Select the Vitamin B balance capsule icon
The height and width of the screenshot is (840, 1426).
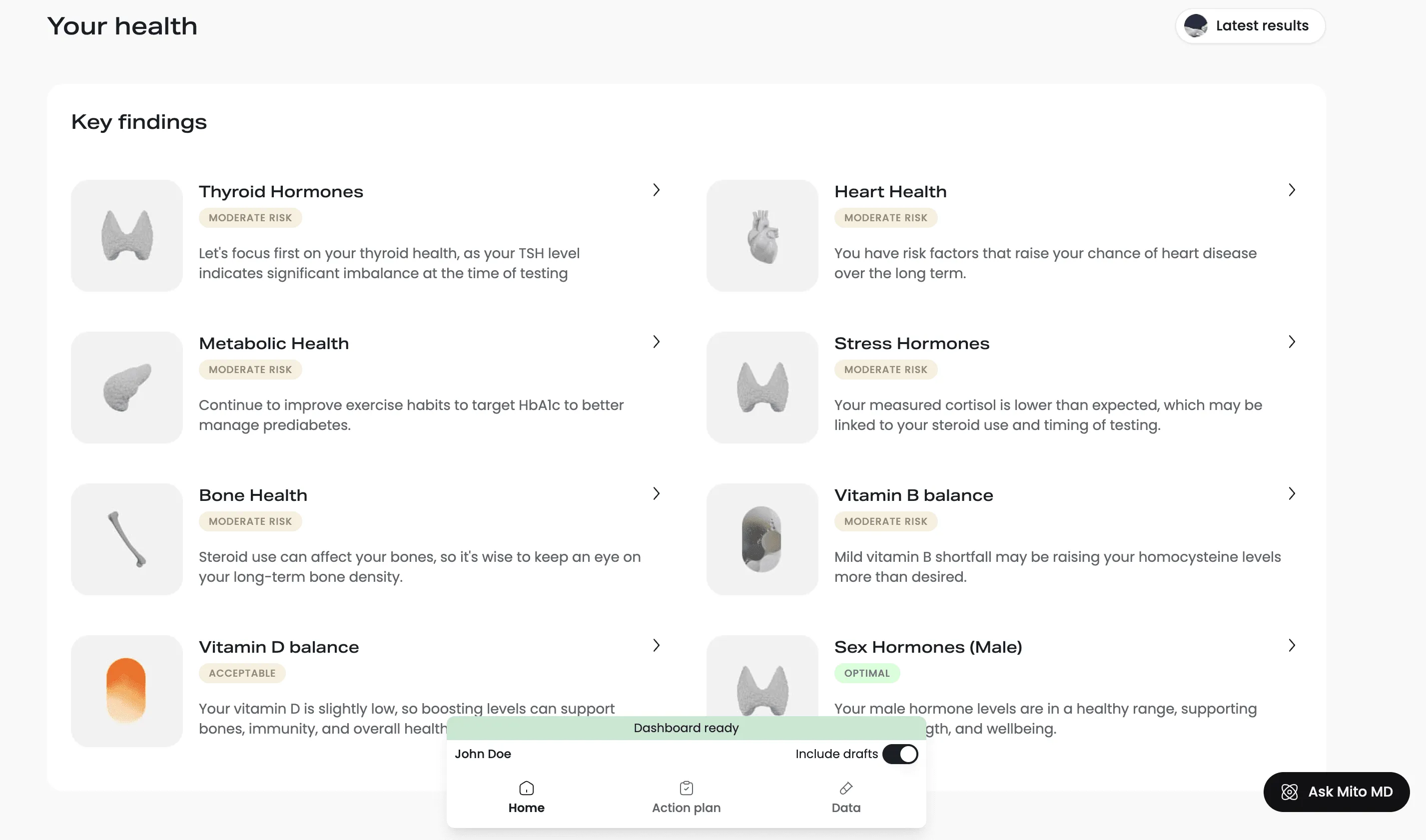pos(761,539)
